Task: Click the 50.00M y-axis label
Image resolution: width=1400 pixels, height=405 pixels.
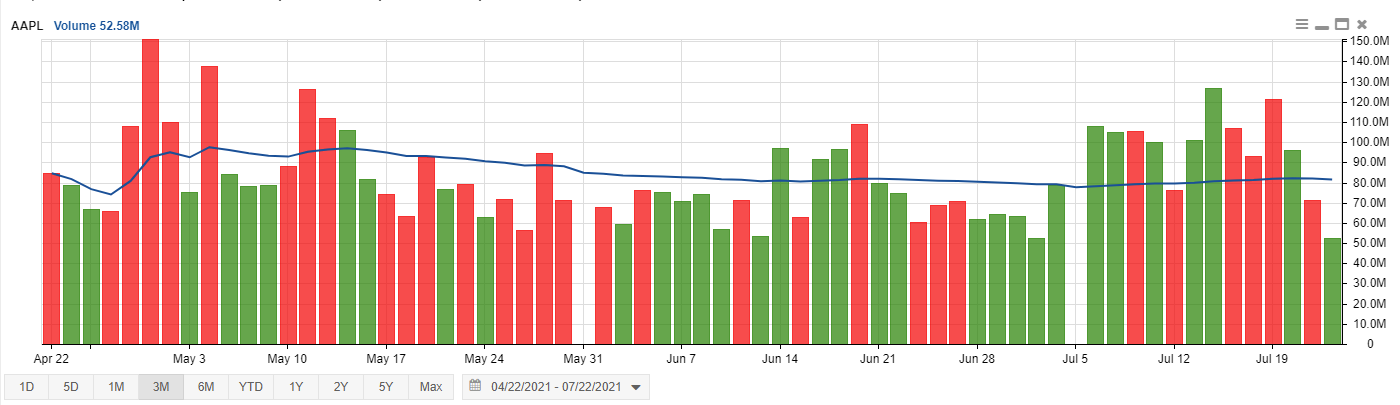Action: point(1369,243)
